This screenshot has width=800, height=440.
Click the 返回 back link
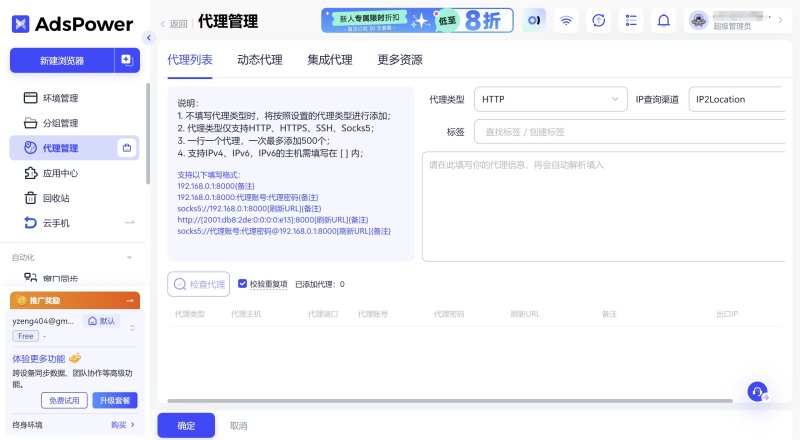[x=174, y=23]
